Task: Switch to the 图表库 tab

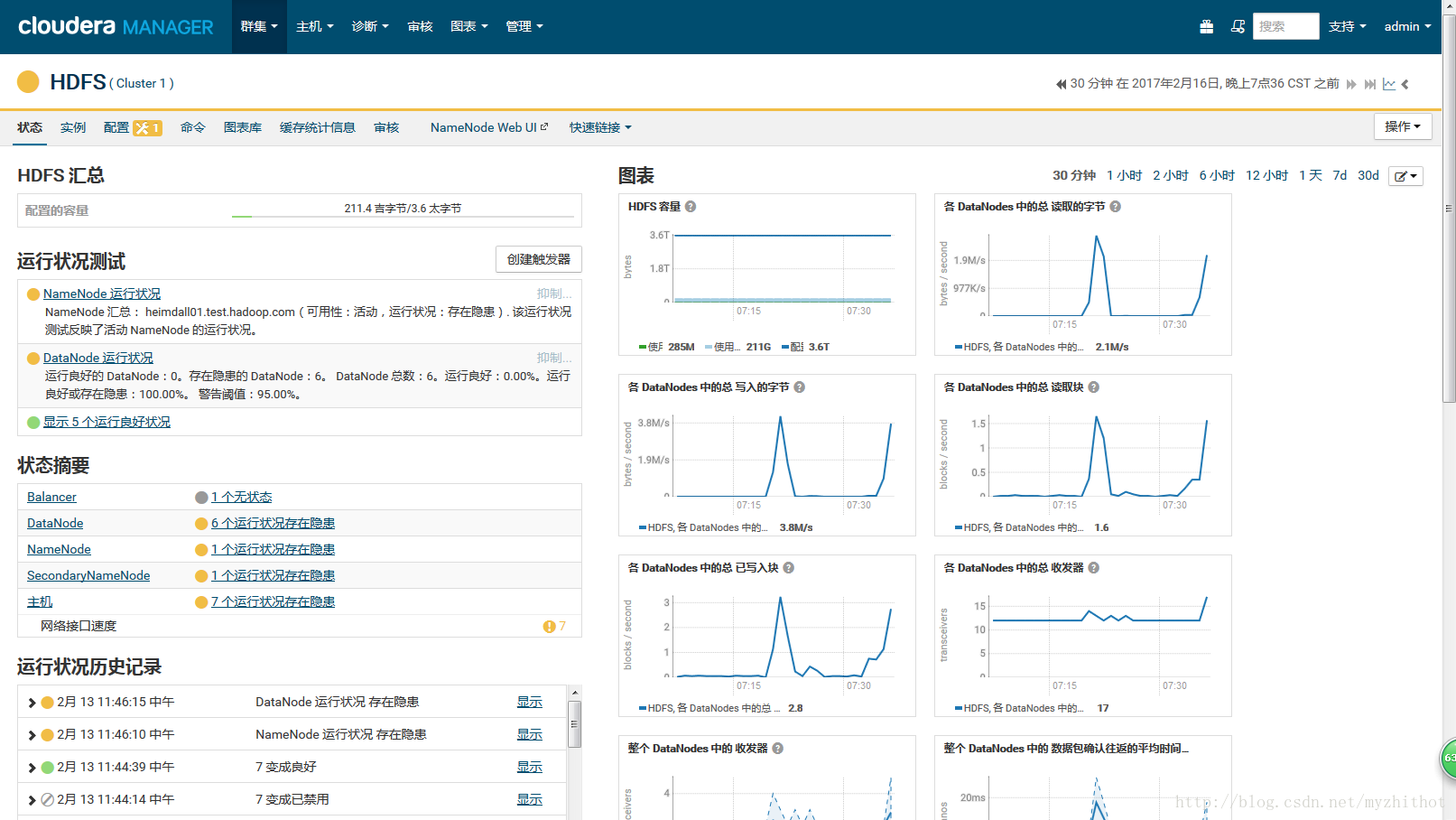Action: click(x=243, y=128)
